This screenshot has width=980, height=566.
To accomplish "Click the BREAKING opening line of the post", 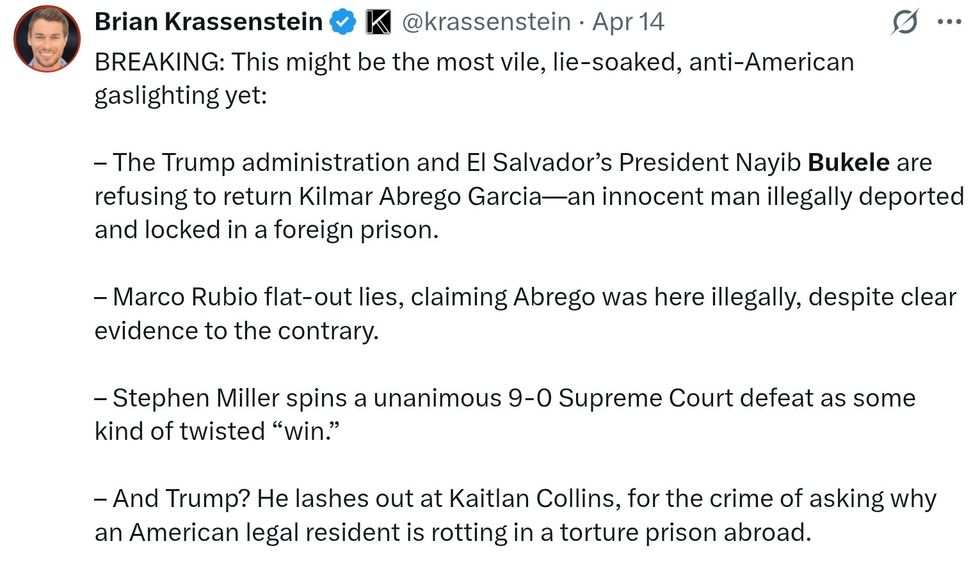I will 474,62.
